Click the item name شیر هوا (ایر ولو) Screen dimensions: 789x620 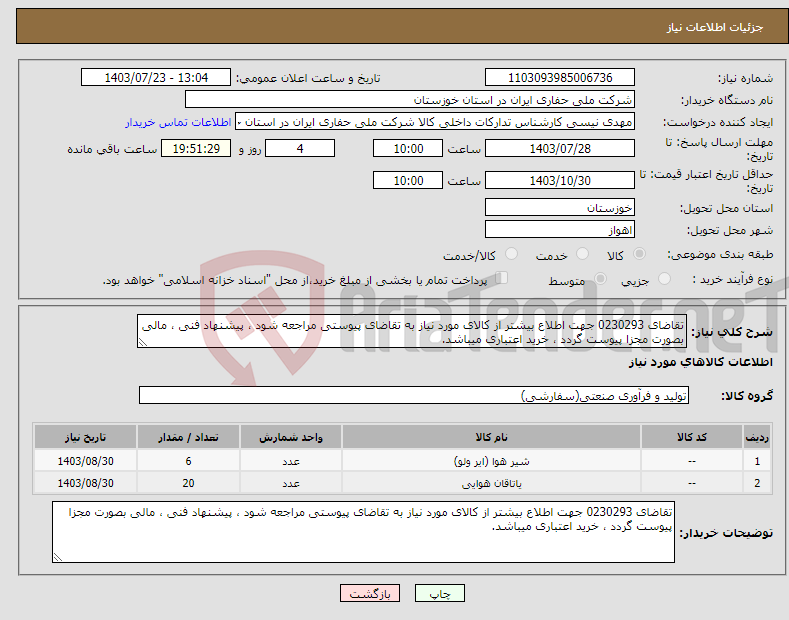pos(491,461)
